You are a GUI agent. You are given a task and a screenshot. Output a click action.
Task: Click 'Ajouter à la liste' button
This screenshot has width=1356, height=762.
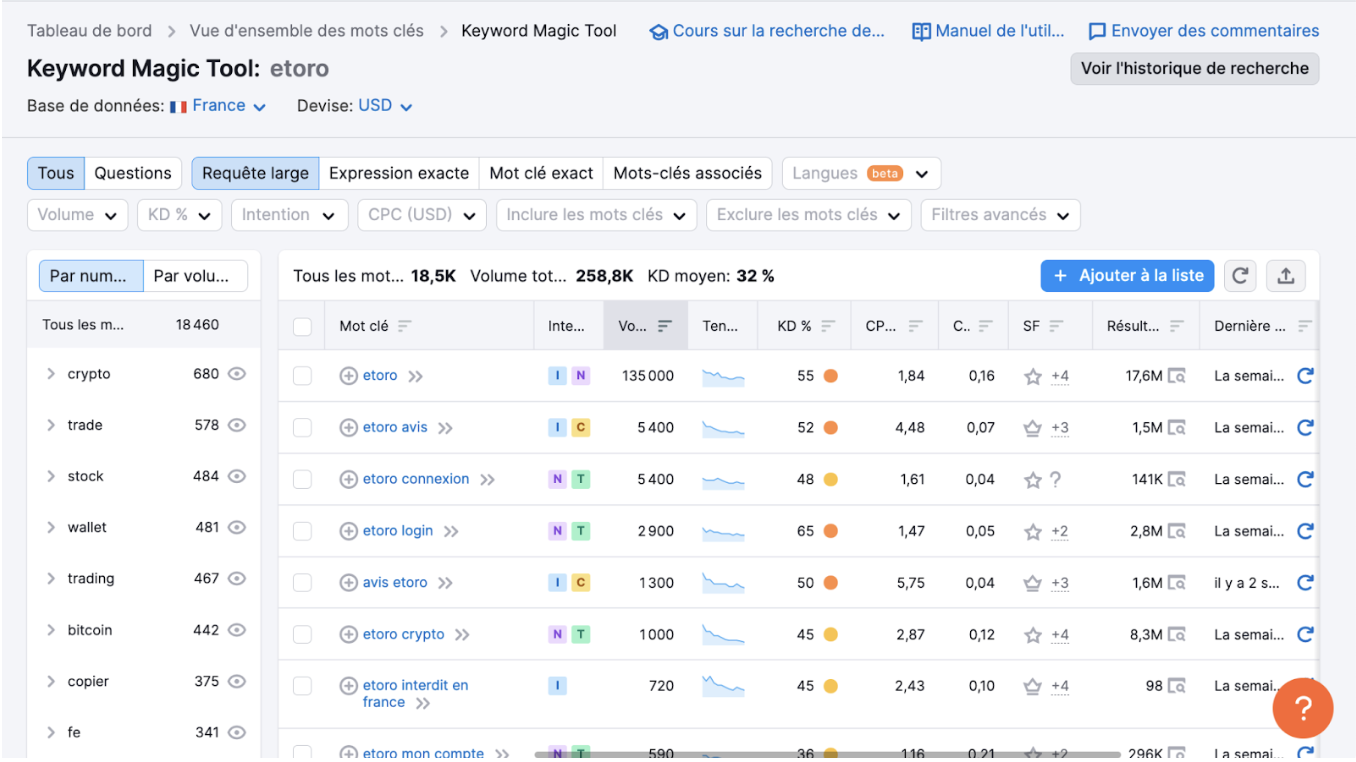1128,276
